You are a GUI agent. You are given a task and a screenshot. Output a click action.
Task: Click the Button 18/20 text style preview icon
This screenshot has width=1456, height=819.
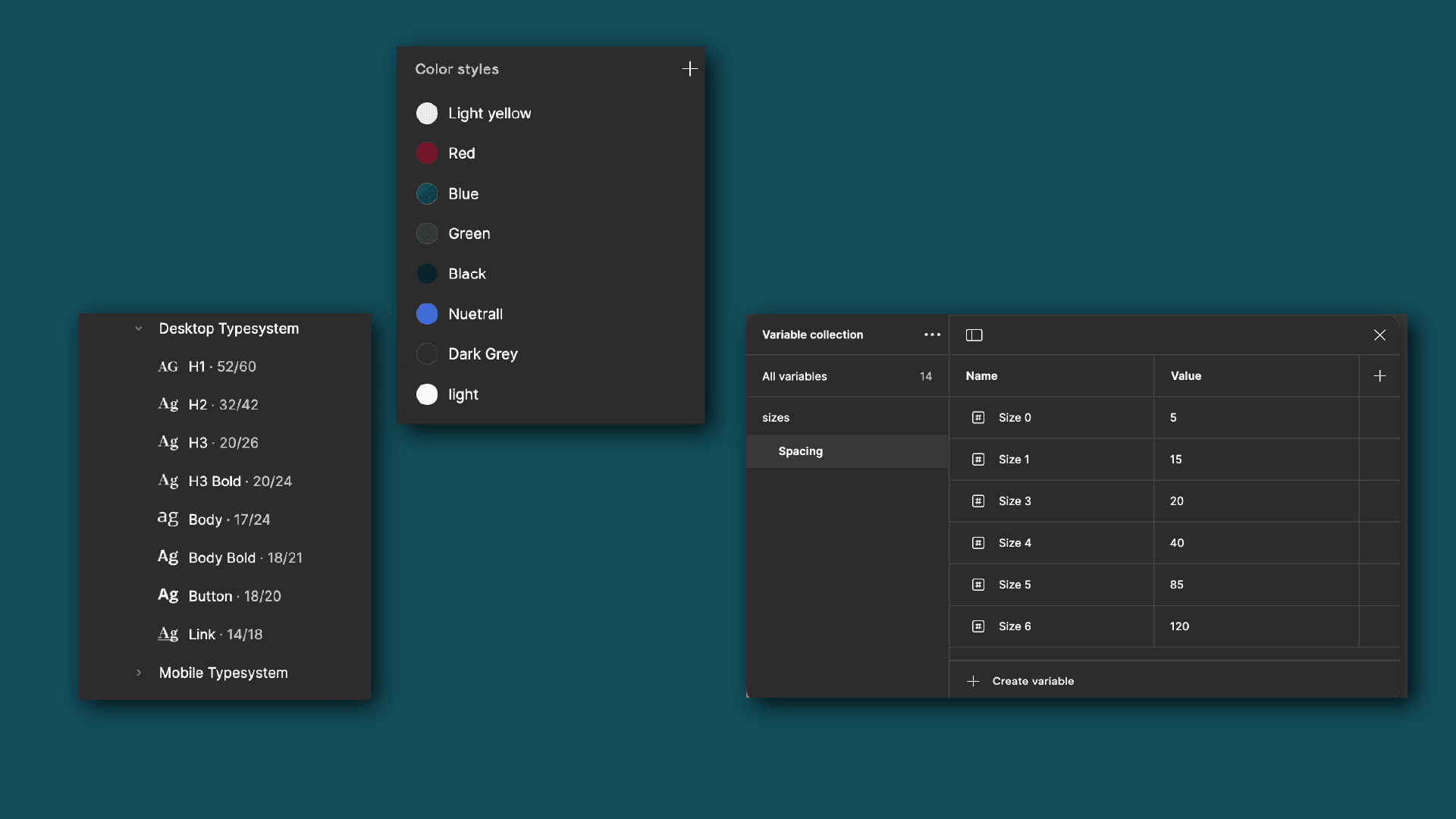click(168, 596)
